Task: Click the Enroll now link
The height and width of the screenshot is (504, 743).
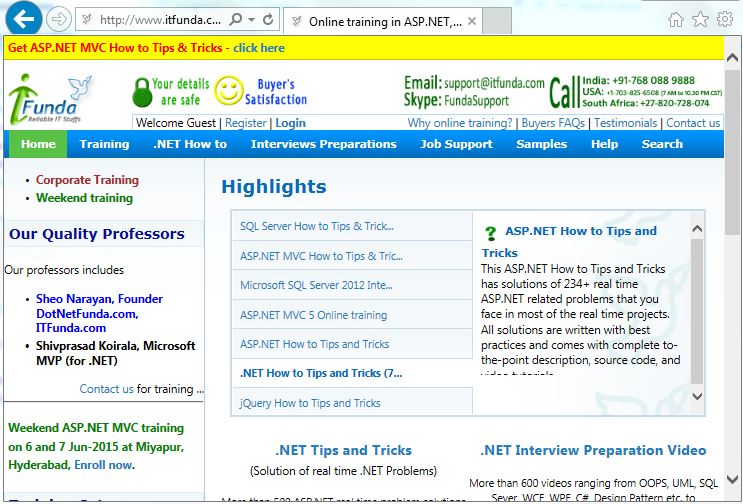Action: [x=104, y=465]
